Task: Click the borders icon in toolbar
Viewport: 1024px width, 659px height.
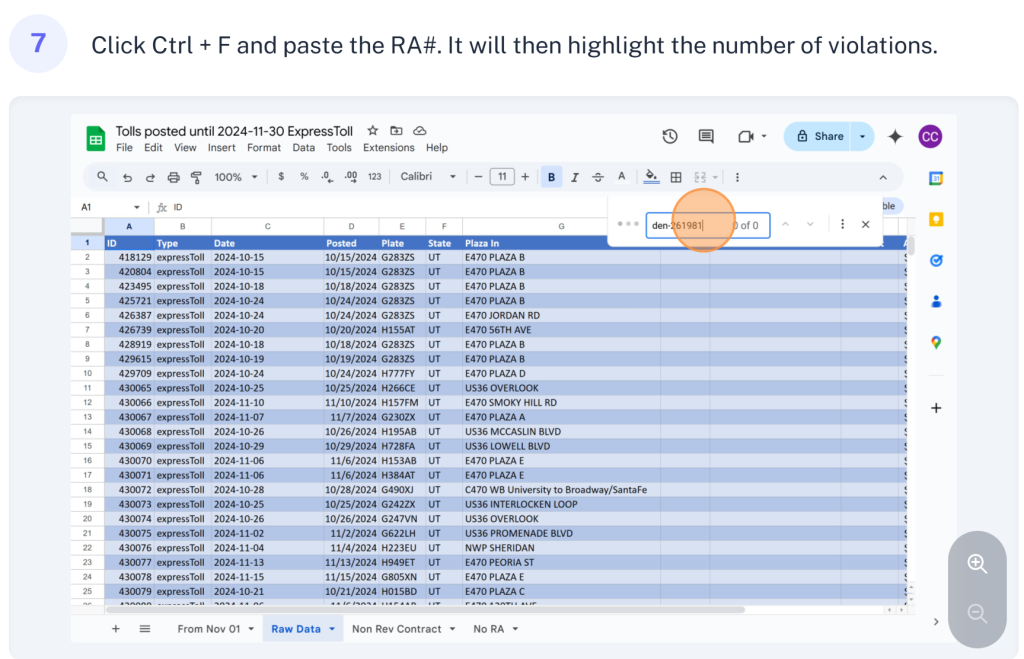Action: point(676,177)
